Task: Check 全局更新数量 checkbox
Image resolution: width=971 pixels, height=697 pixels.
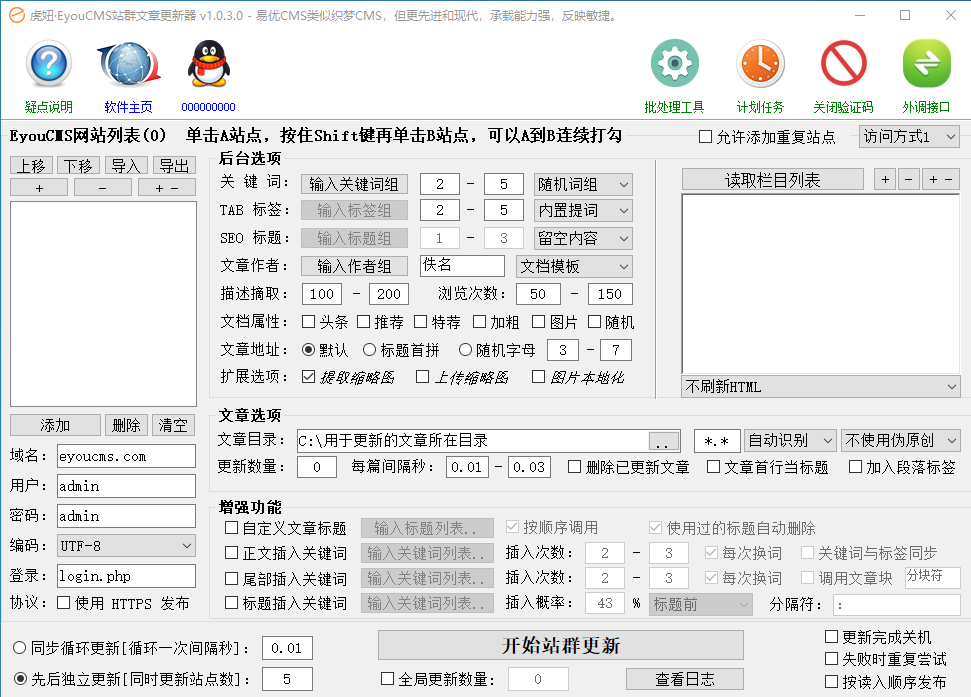Action: pos(387,678)
